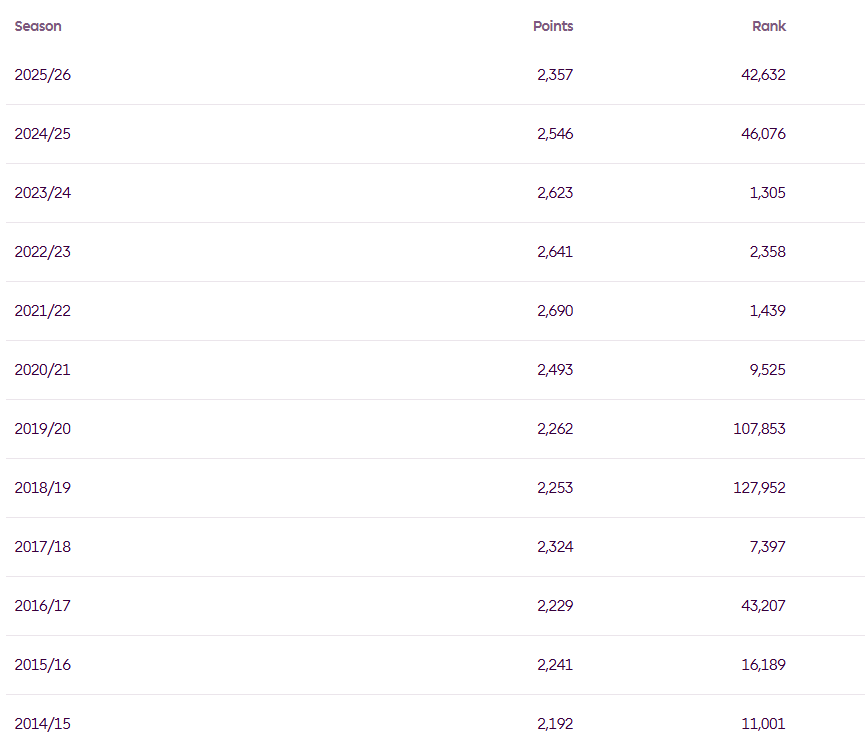
Task: Select points value 2,641
Action: [x=555, y=252]
